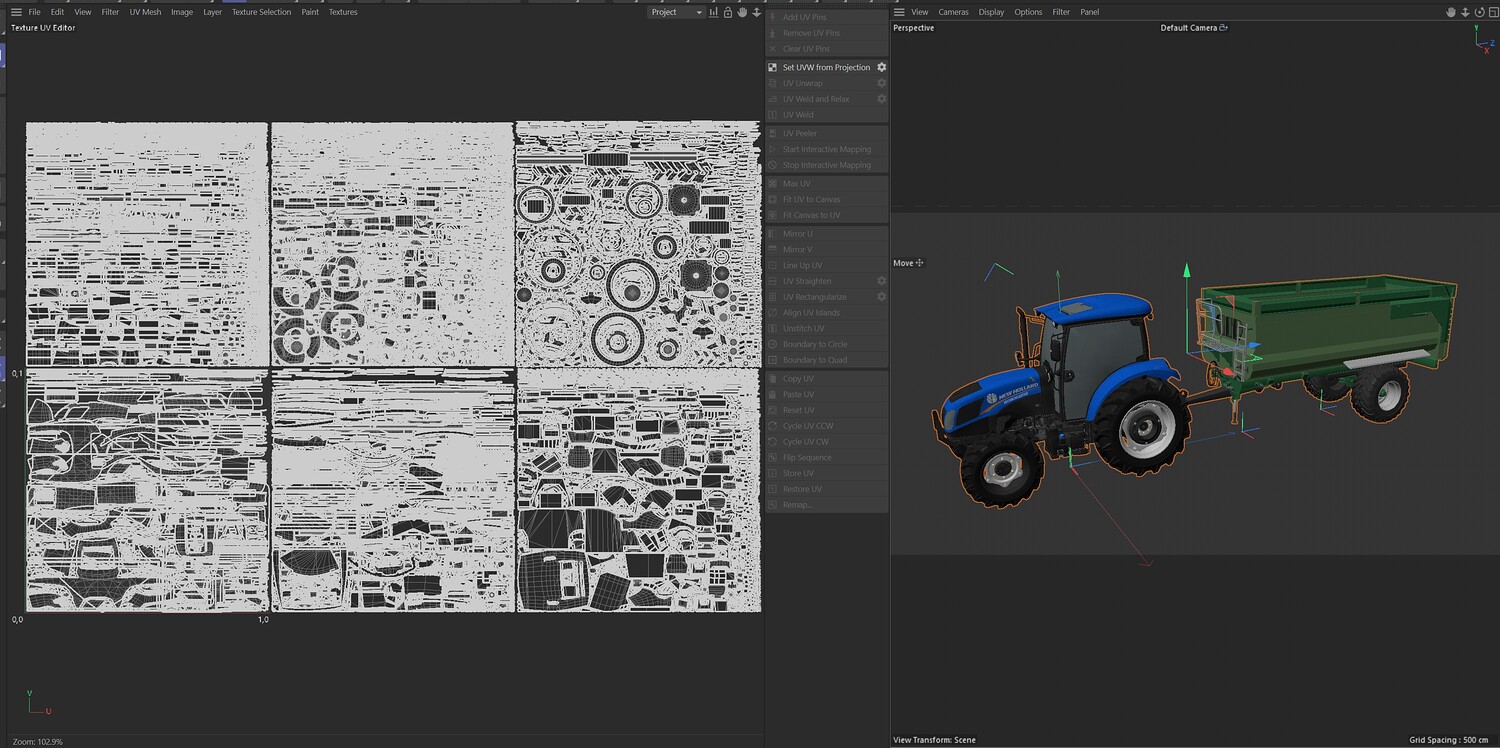
Task: Click the Flip Sequence icon
Action: pos(773,458)
